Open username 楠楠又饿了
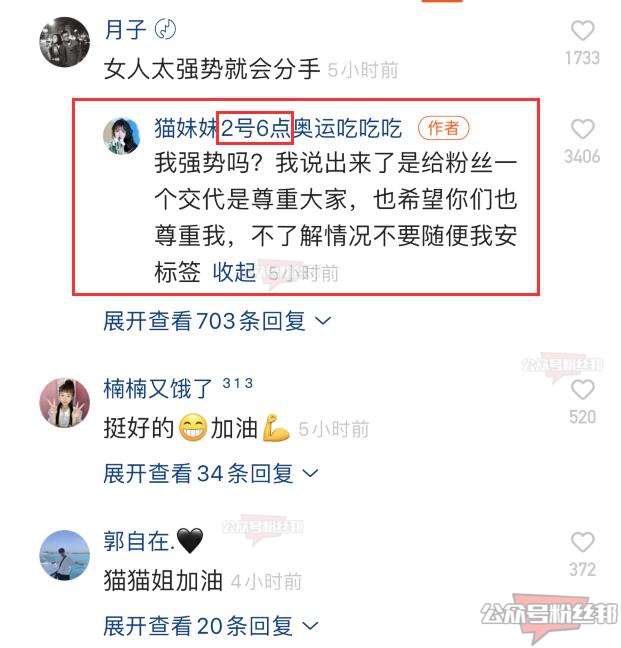621x648 pixels. (x=158, y=389)
